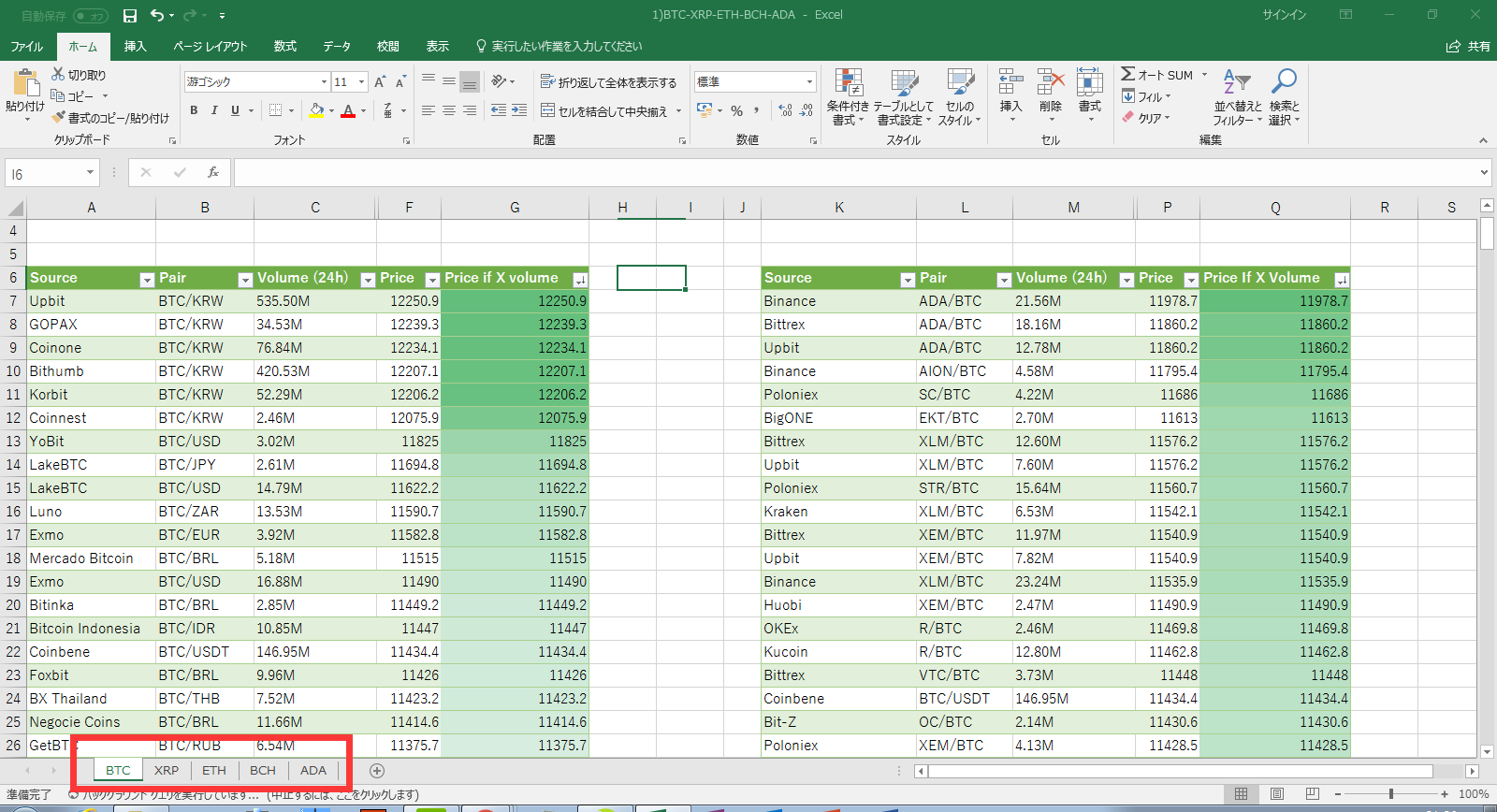Screen dimensions: 1497x812
Task: Click the Undo arrow icon
Action: click(x=157, y=15)
